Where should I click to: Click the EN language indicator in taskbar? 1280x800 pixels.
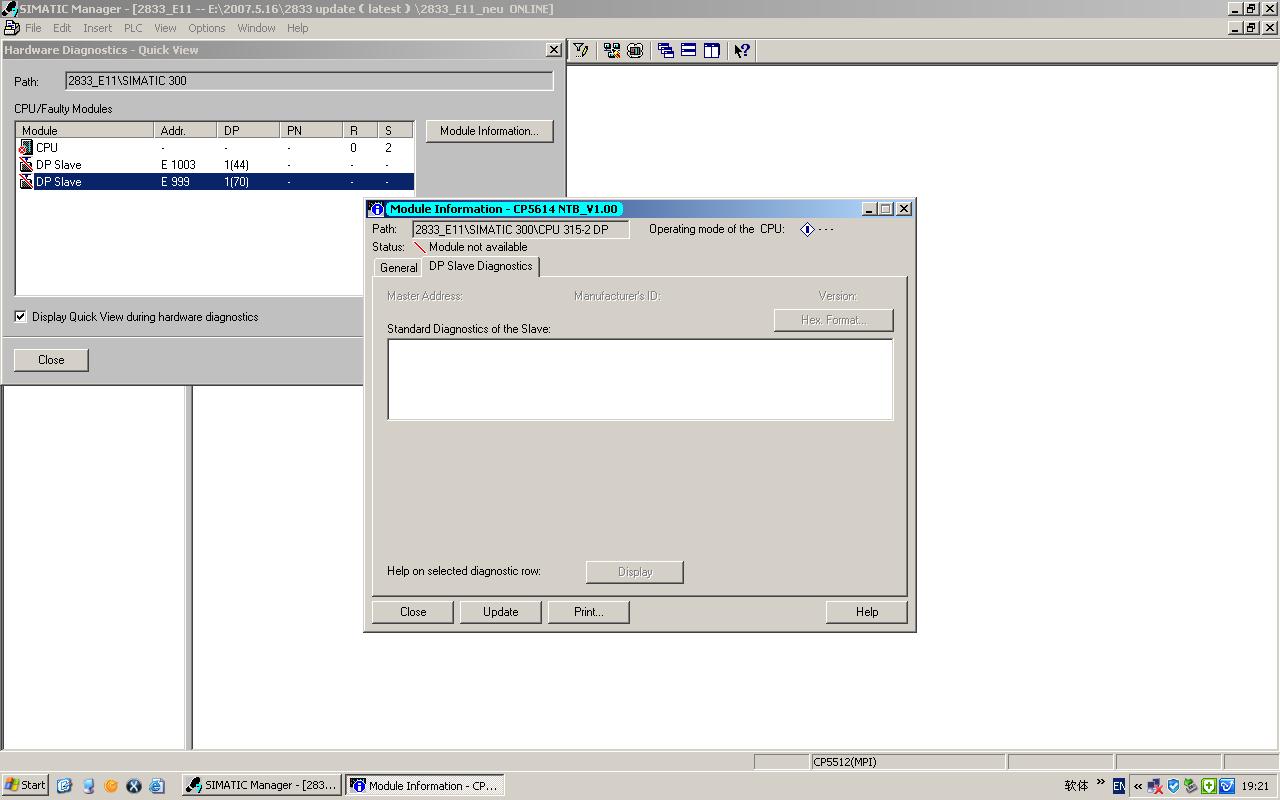pyautogui.click(x=1119, y=786)
